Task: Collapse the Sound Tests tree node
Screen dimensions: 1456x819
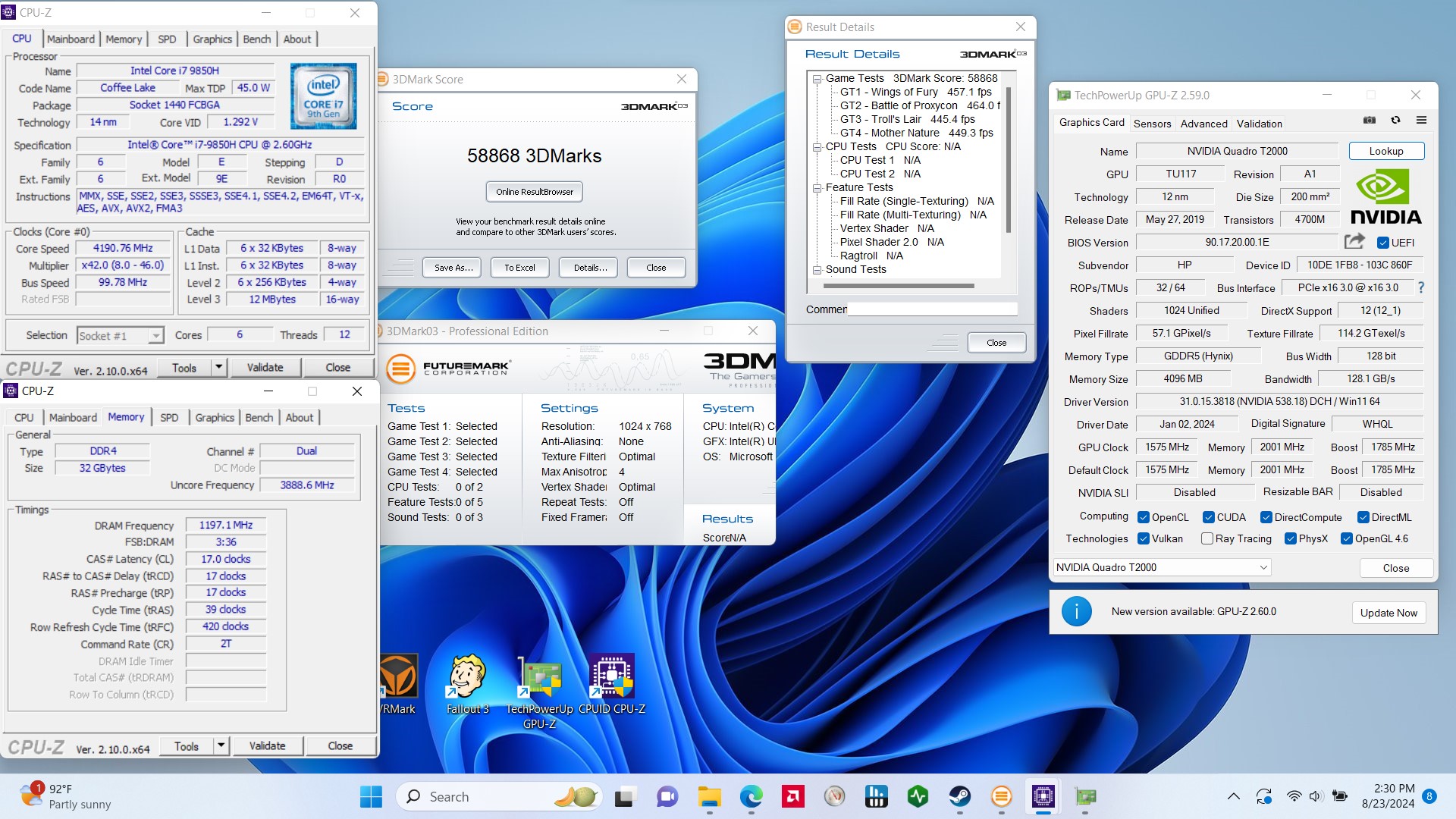Action: pos(817,269)
